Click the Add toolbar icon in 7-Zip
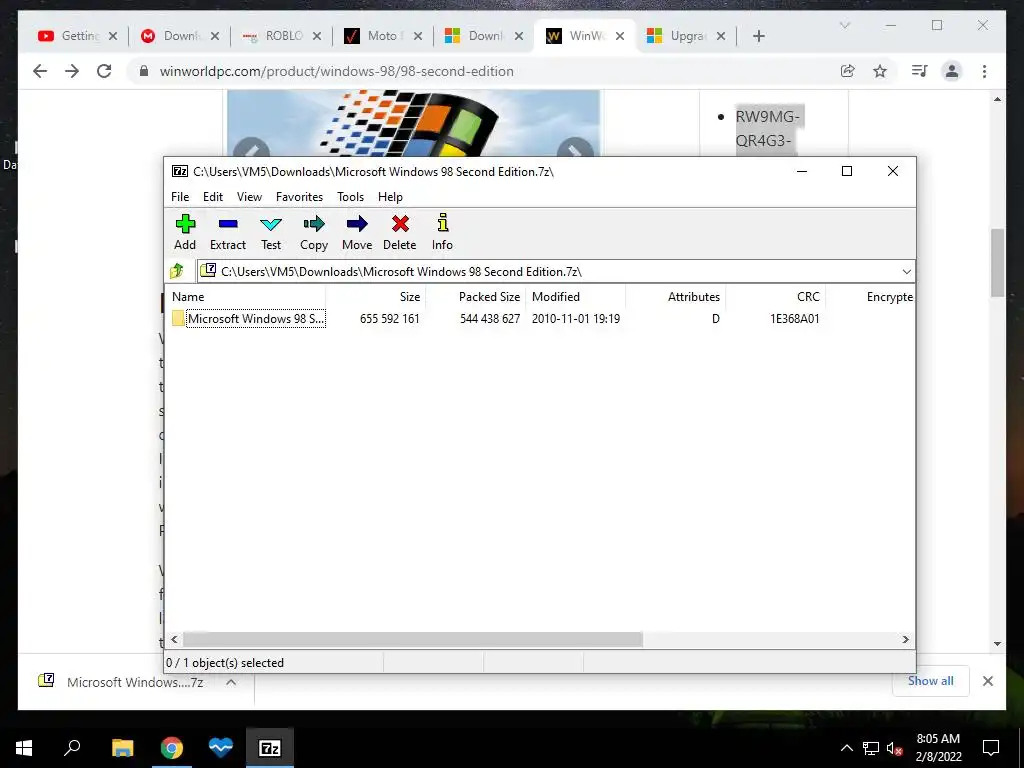1024x768 pixels. click(x=185, y=232)
